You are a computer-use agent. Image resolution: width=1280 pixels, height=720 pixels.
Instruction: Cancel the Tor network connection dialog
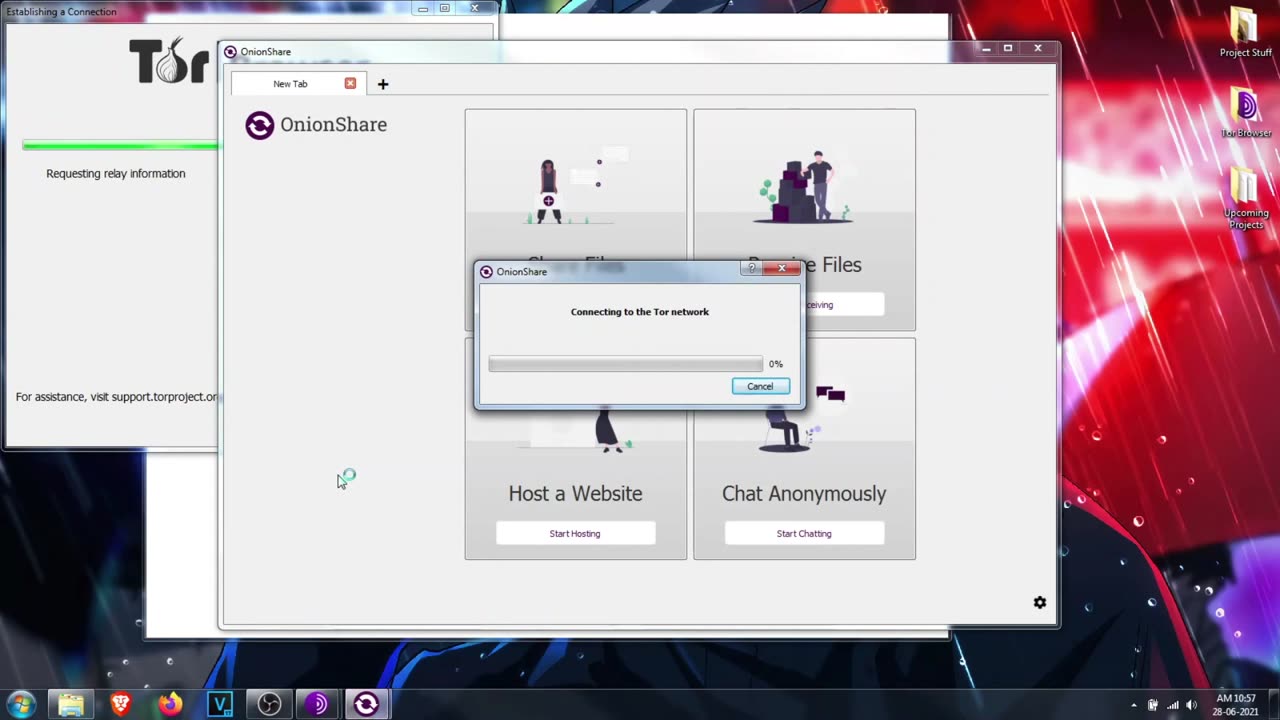[x=760, y=386]
